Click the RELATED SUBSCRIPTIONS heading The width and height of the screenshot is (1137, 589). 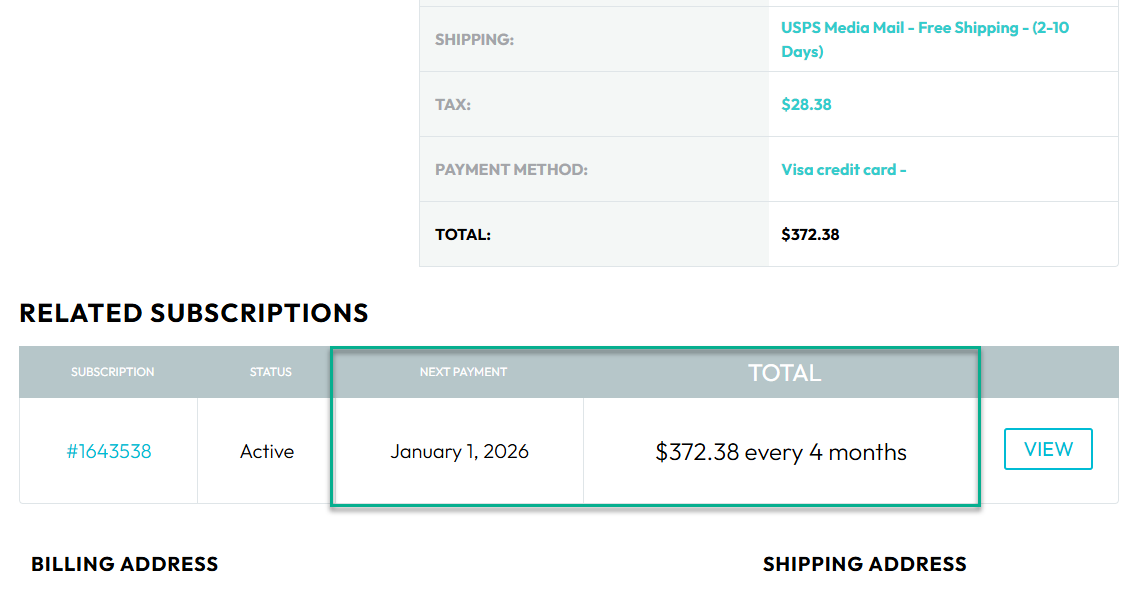click(x=194, y=313)
